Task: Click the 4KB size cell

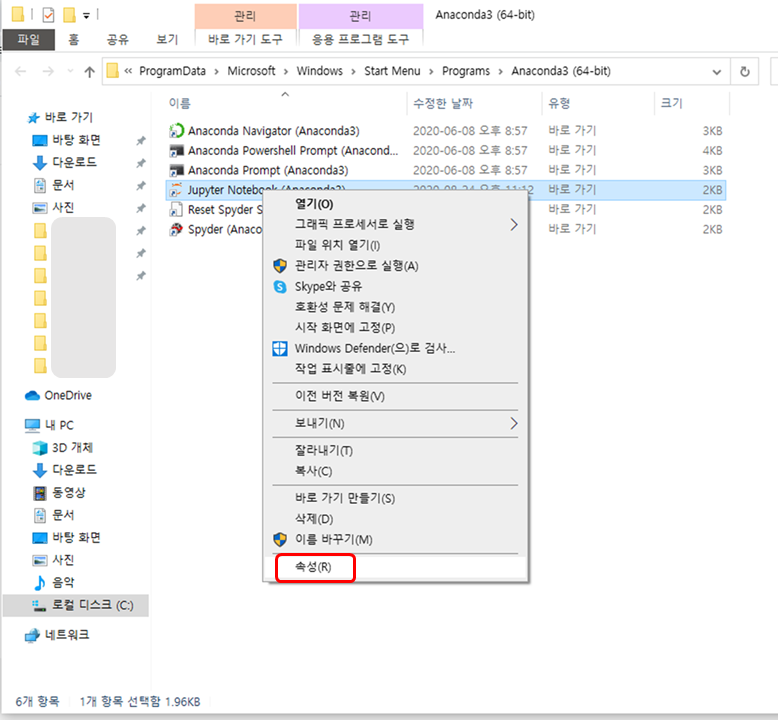Action: pos(712,151)
